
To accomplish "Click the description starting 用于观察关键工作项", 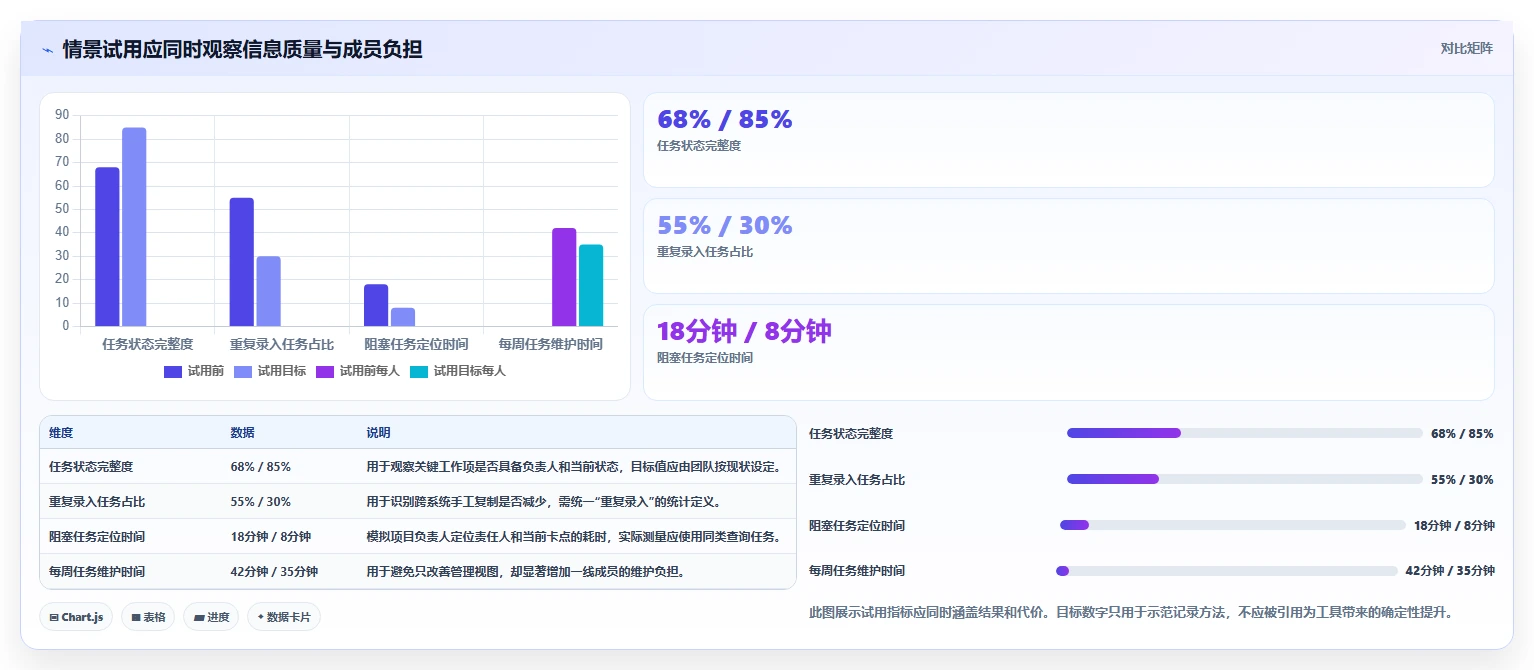I will click(x=573, y=467).
